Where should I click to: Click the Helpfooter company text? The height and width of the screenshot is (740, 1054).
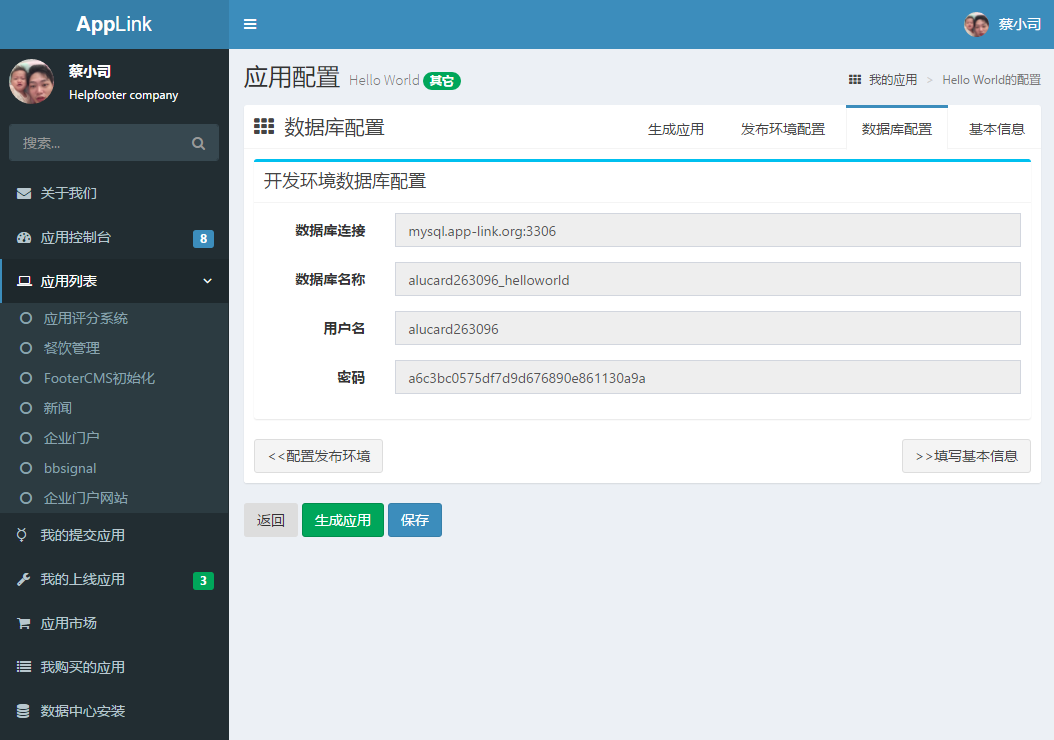[124, 95]
